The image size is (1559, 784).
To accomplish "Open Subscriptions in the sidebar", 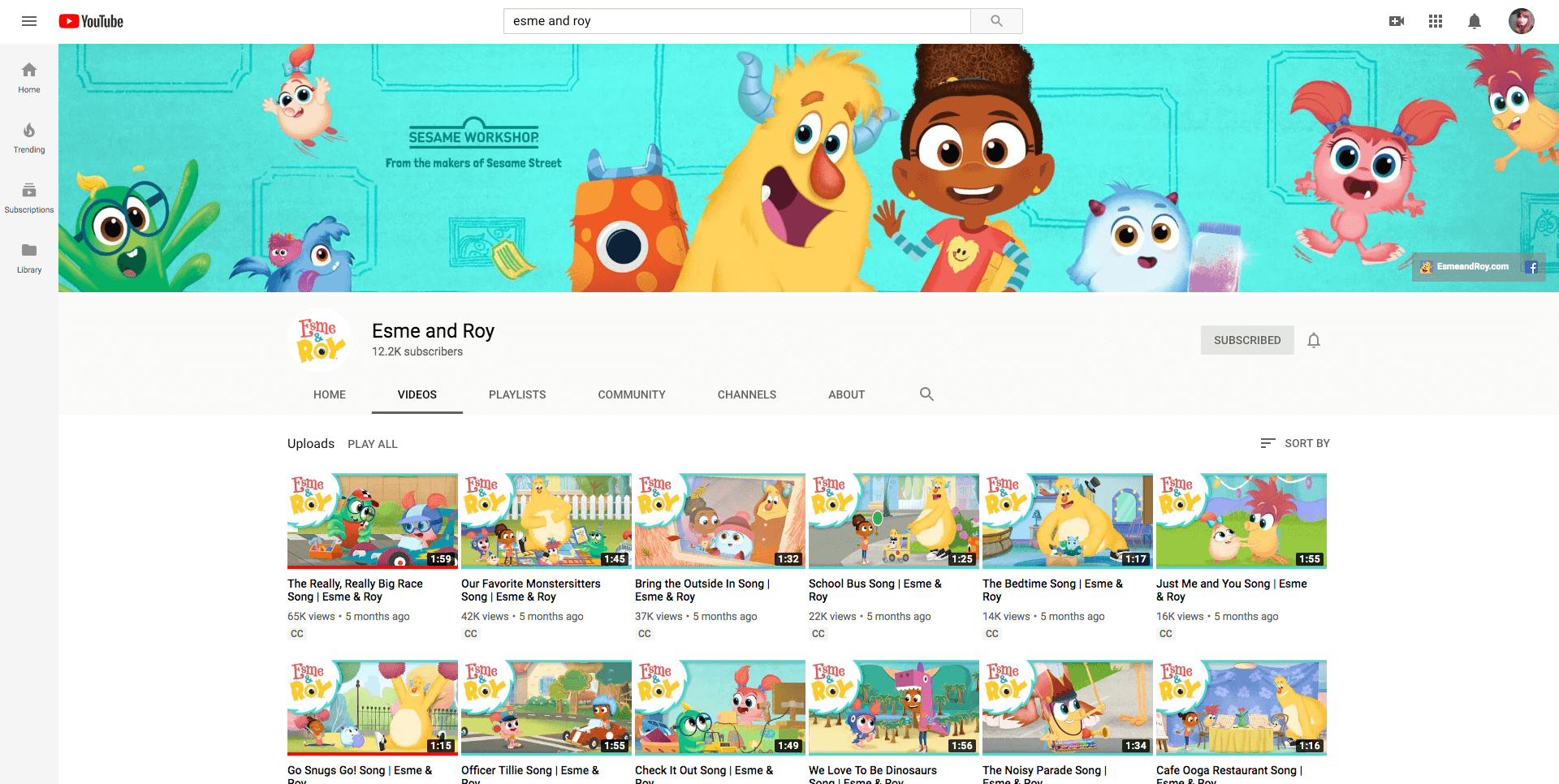I will [x=29, y=197].
